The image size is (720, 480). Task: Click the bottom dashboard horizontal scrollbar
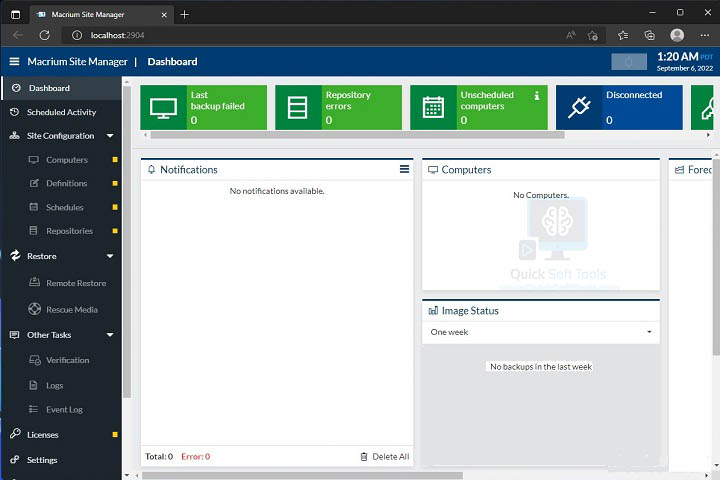302,475
